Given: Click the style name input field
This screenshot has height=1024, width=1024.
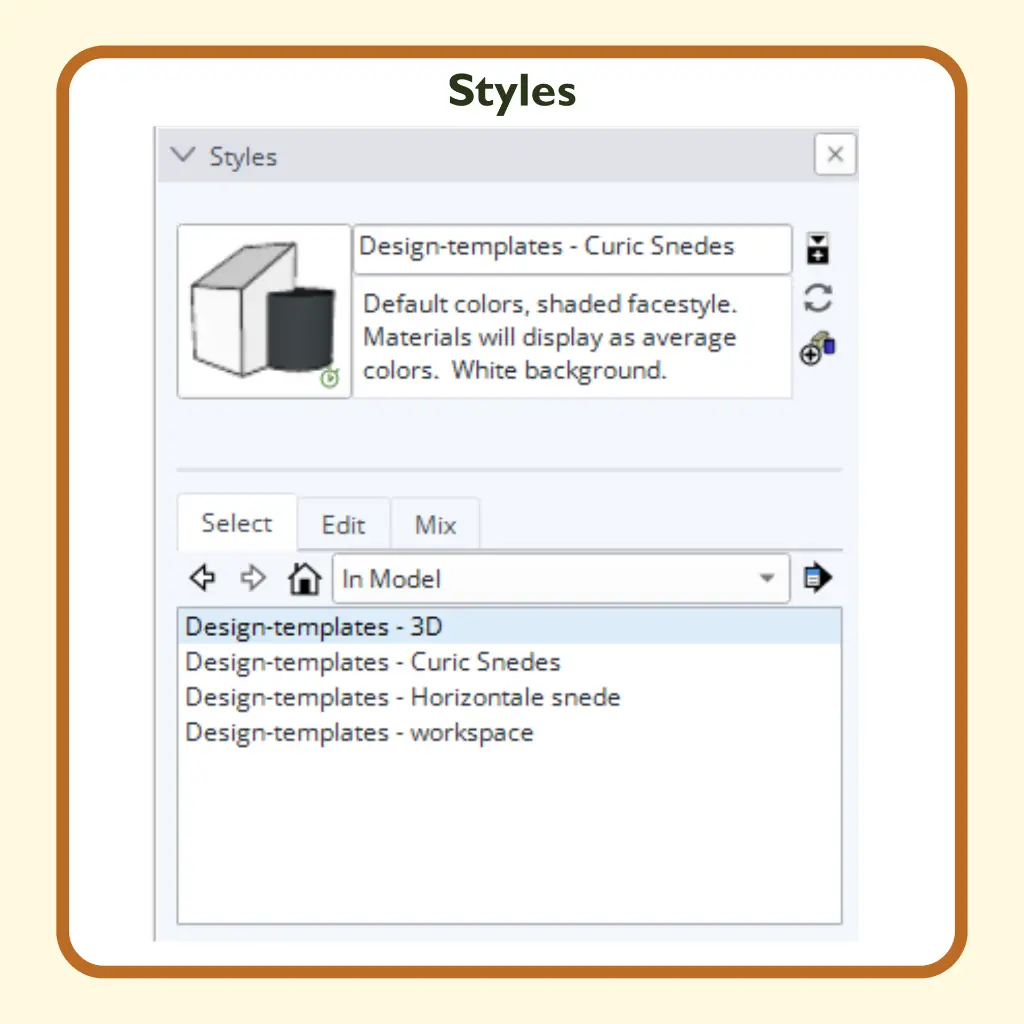Looking at the screenshot, I should pyautogui.click(x=573, y=248).
